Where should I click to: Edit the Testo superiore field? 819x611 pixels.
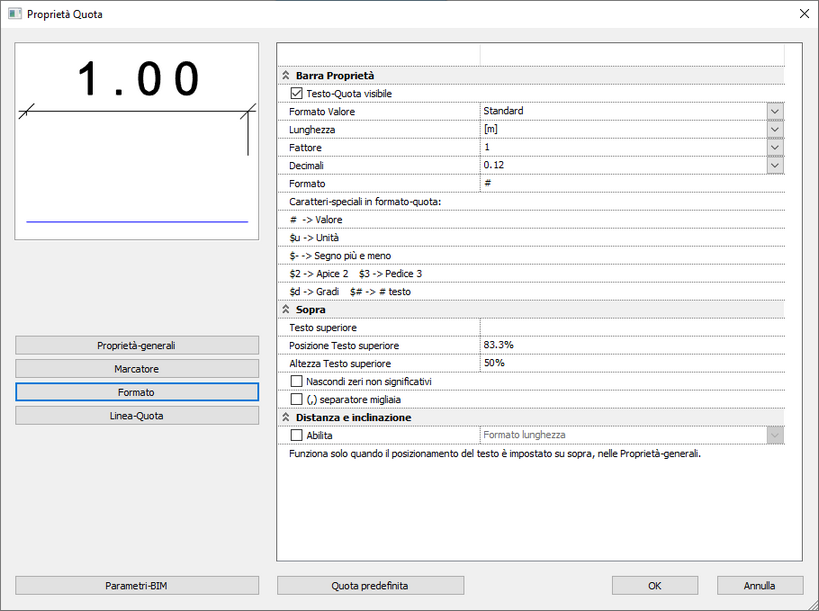pos(632,327)
